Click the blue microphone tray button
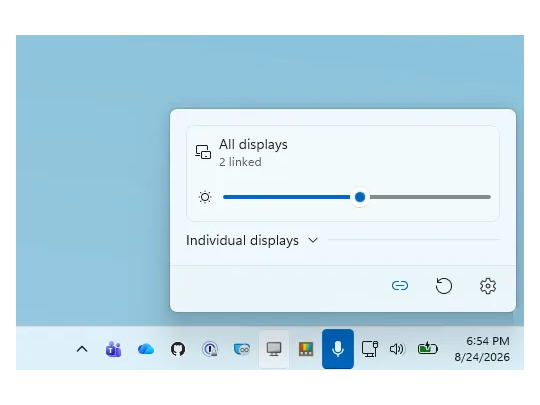The image size is (540, 405). (338, 349)
